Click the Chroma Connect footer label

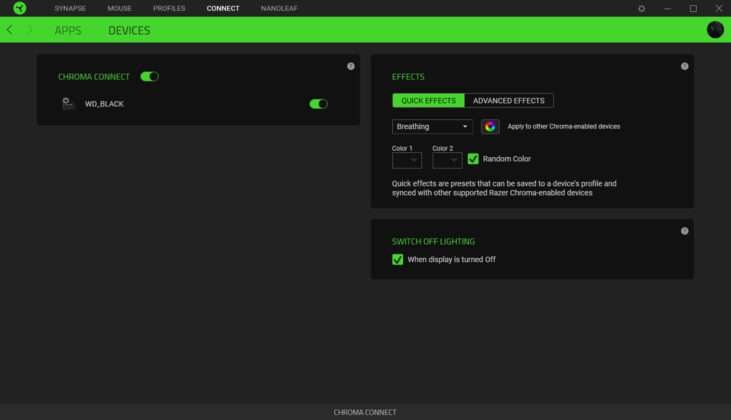click(x=365, y=412)
